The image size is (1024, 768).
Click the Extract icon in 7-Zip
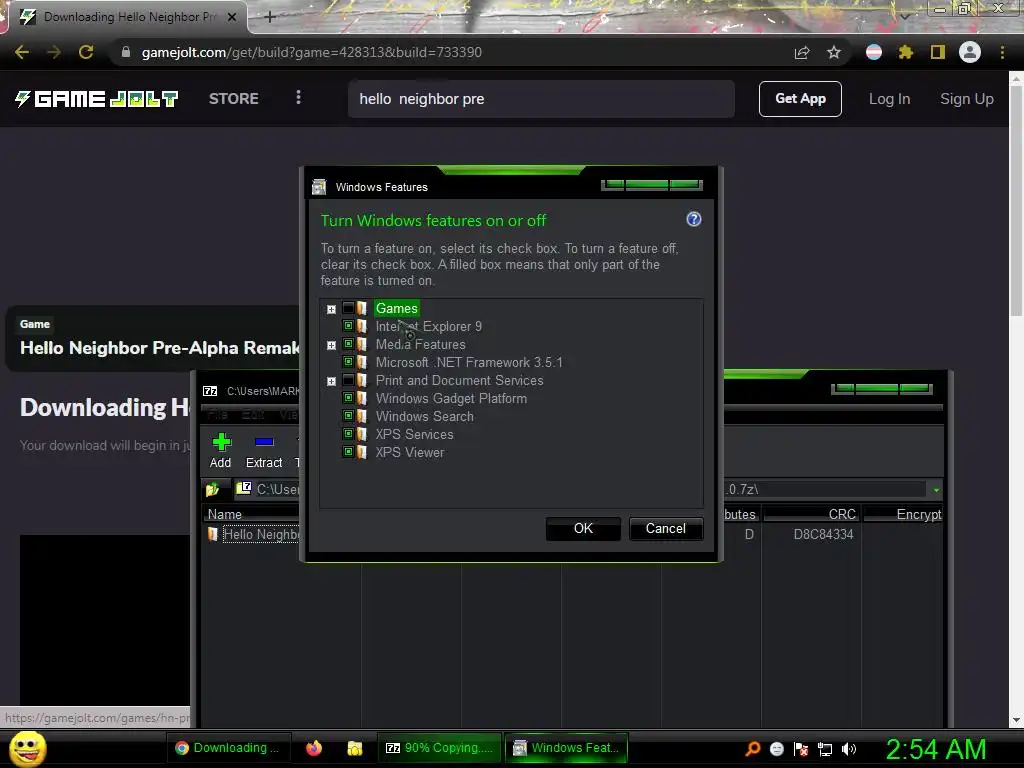(x=264, y=451)
